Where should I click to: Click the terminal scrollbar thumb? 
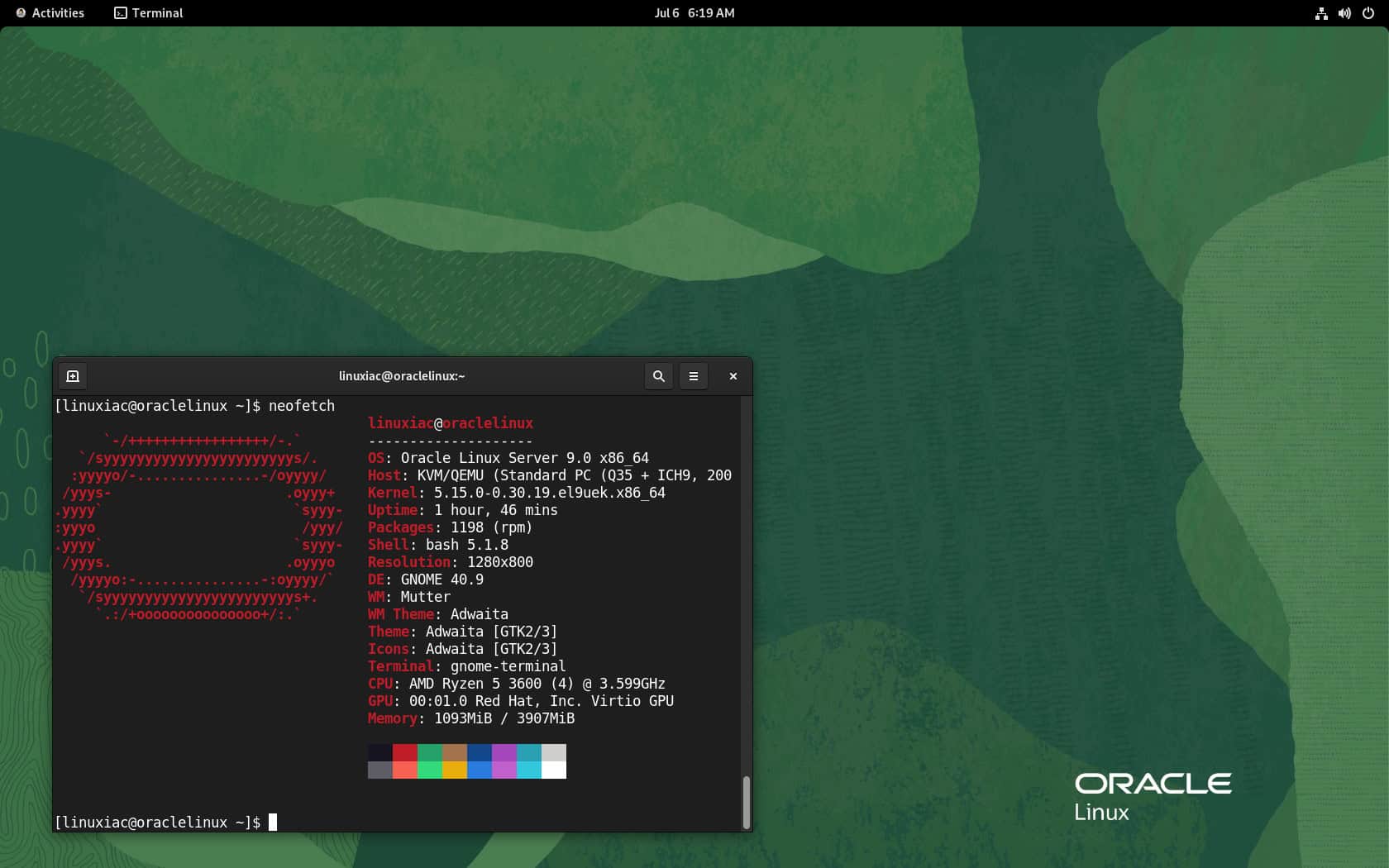(747, 802)
